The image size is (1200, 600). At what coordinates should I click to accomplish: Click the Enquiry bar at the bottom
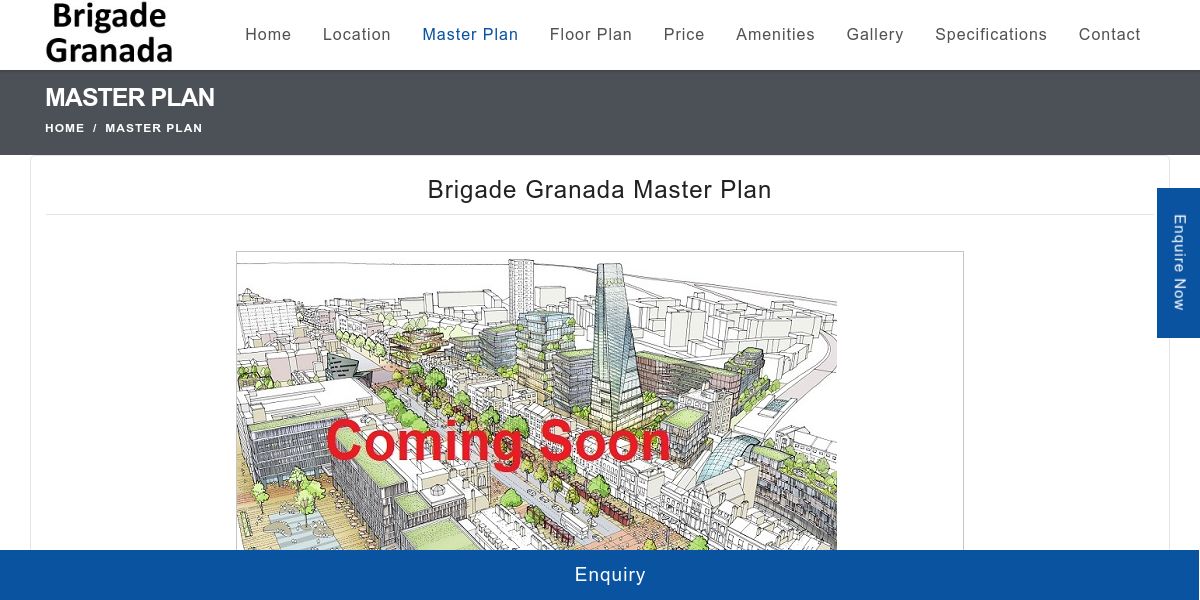point(600,575)
